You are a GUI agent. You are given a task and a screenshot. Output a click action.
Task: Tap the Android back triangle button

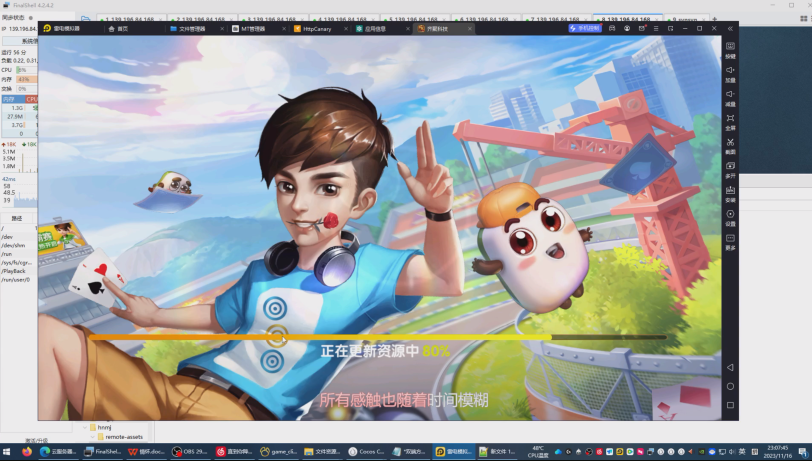point(730,367)
